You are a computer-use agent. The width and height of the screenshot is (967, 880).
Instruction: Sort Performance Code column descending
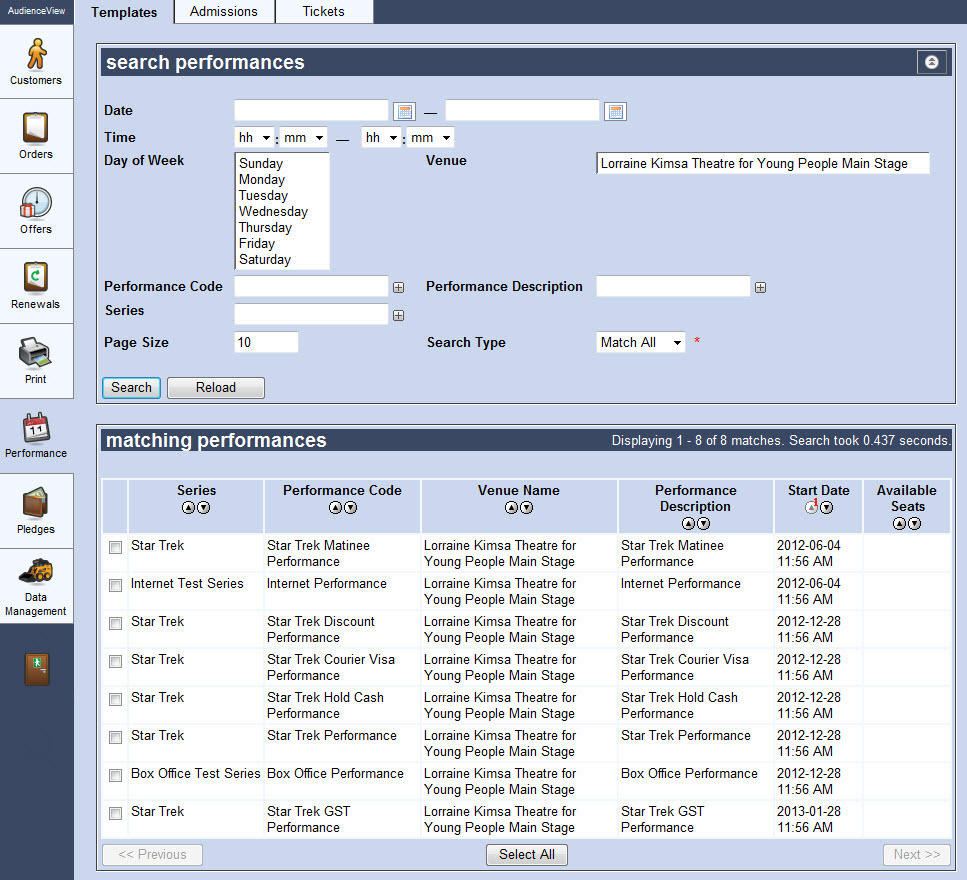(x=350, y=508)
